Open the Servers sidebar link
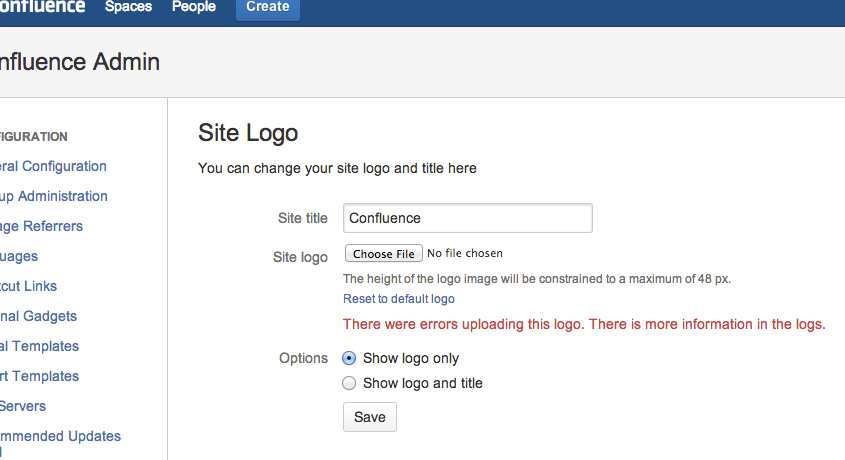This screenshot has height=460, width=845. tap(23, 406)
